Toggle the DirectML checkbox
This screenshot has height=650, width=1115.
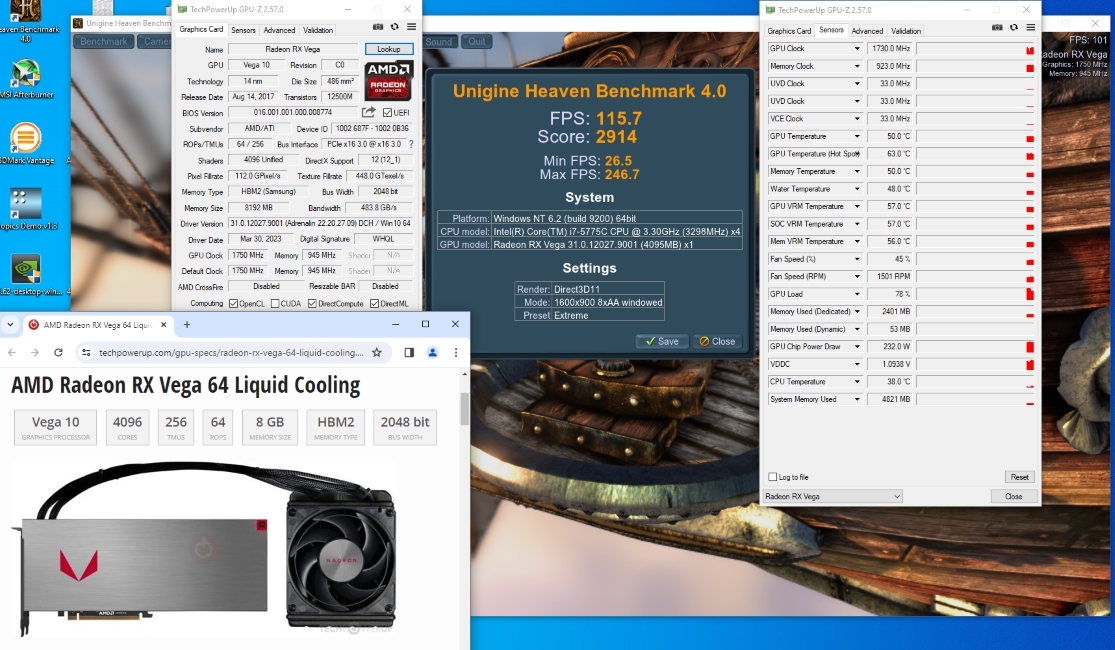374,304
